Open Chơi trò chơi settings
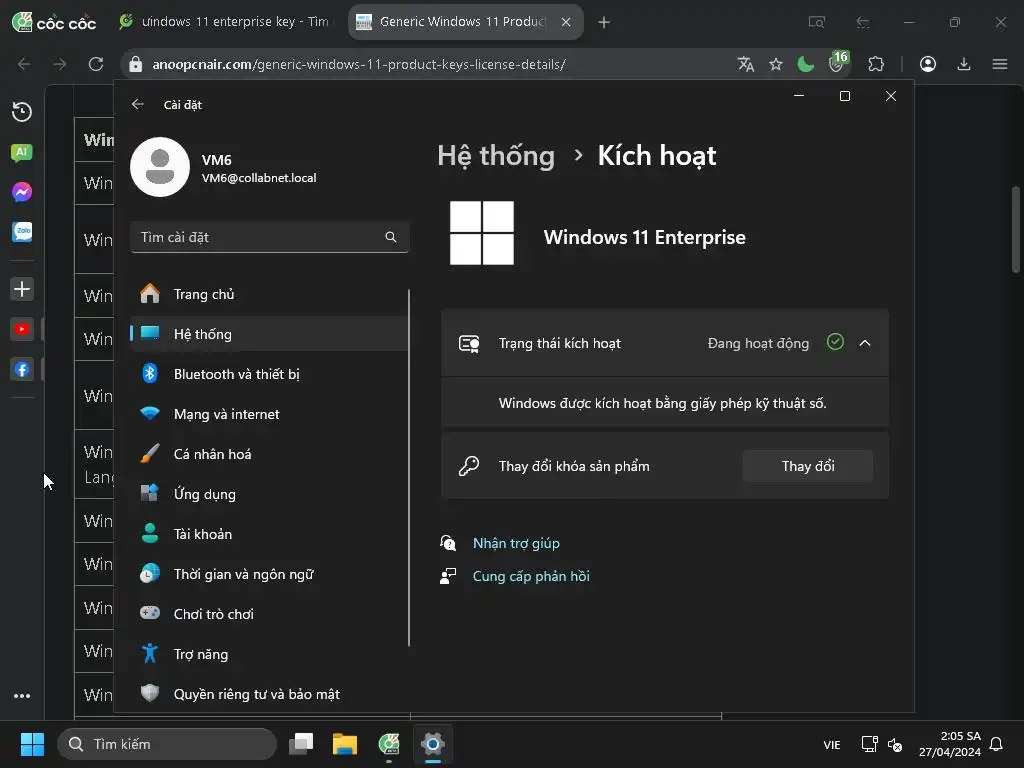The image size is (1024, 768). [x=268, y=615]
